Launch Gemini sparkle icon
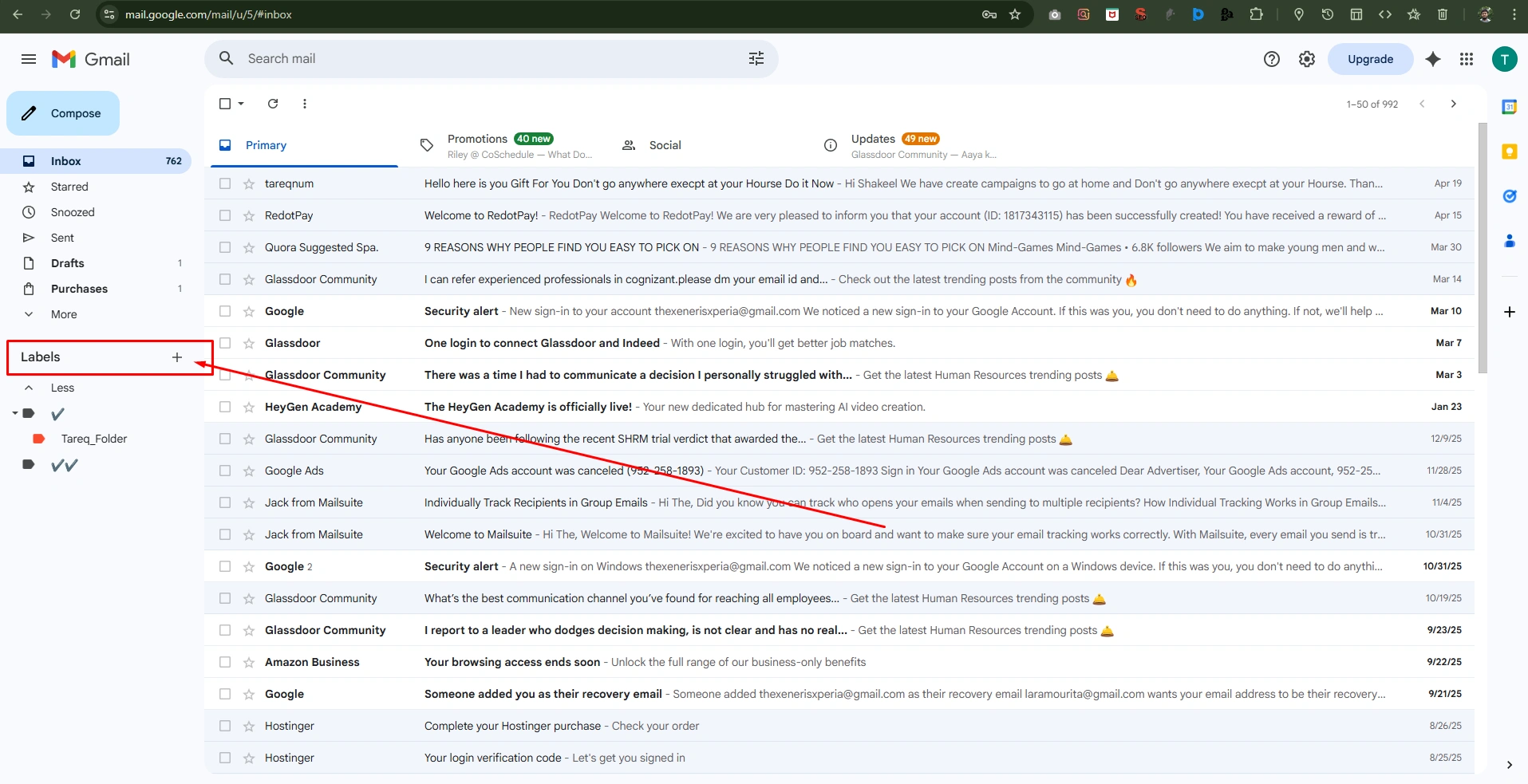 coord(1433,59)
